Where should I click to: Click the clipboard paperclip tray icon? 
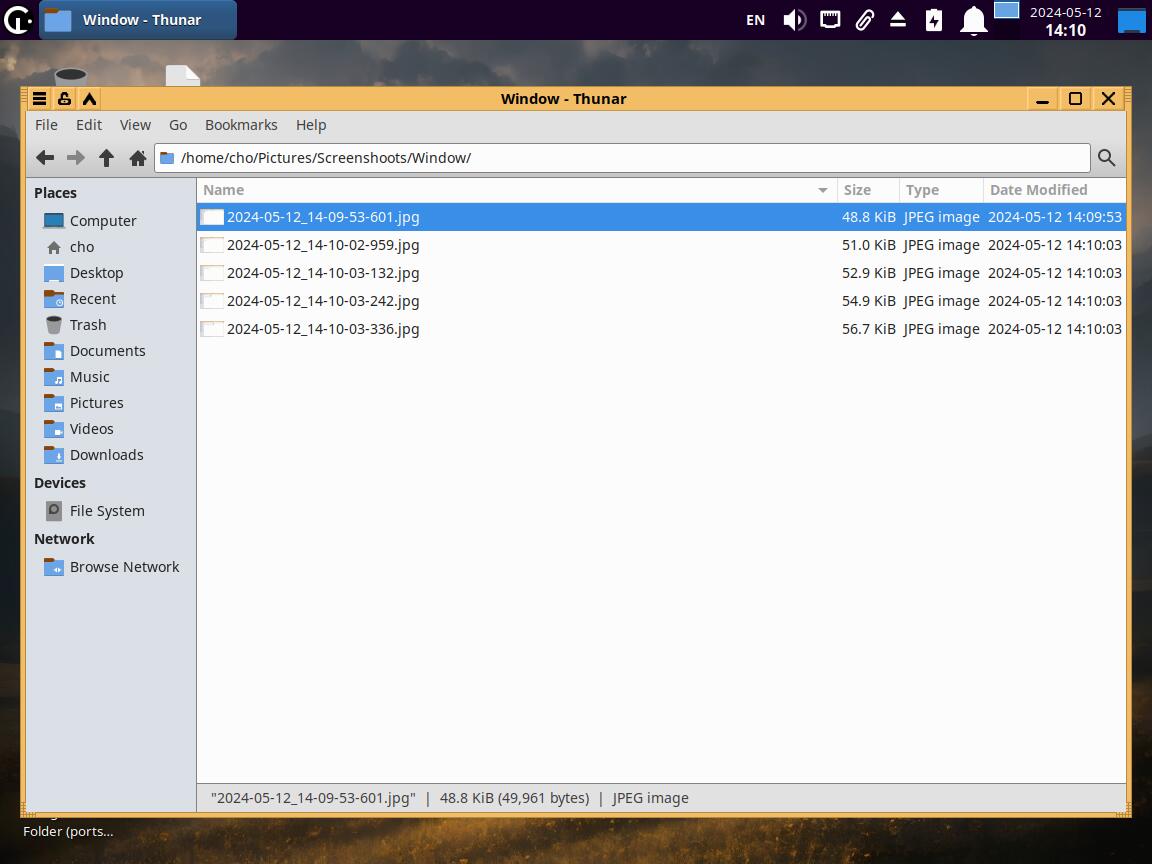pos(865,20)
